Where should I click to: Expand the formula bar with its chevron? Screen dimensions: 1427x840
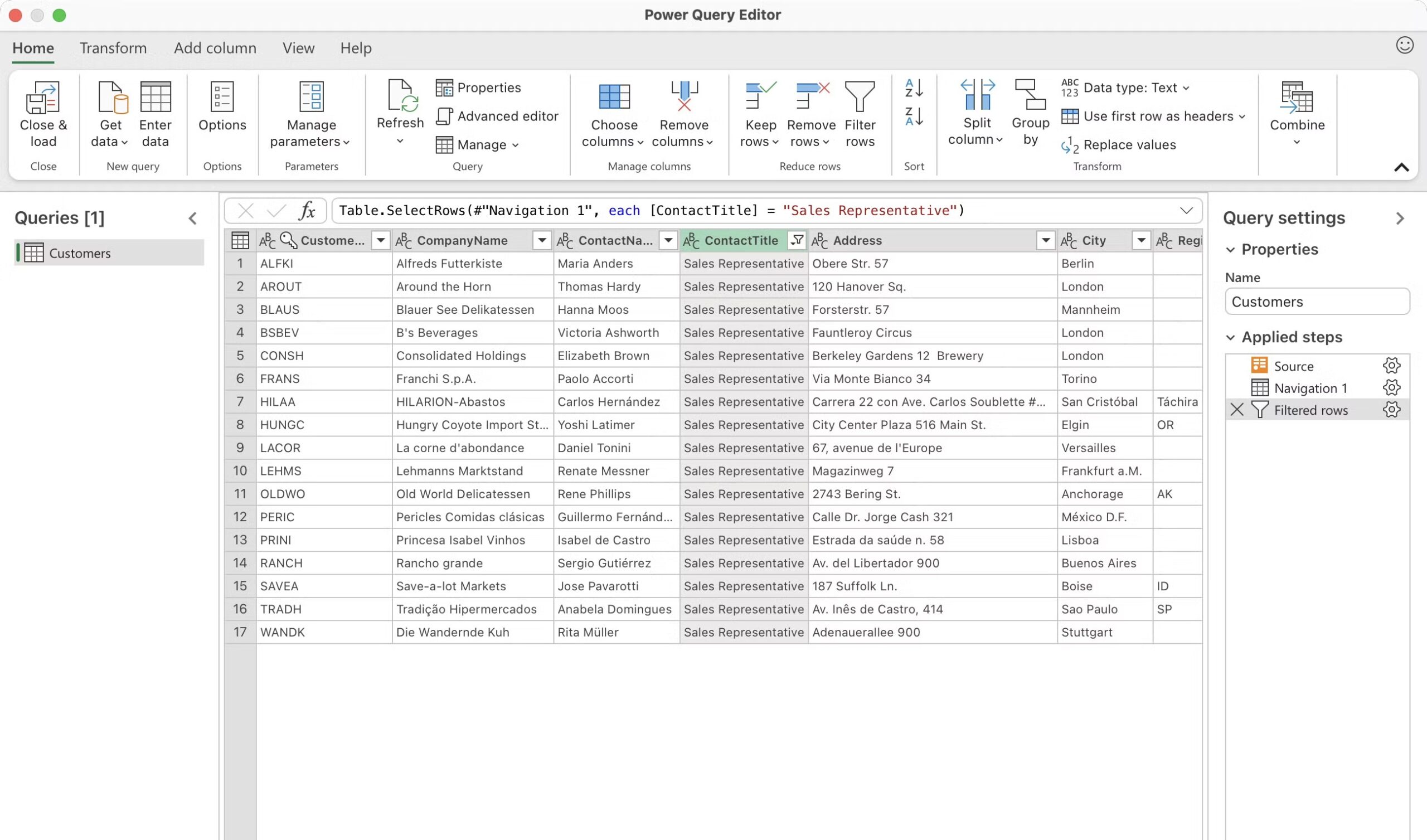(x=1187, y=210)
